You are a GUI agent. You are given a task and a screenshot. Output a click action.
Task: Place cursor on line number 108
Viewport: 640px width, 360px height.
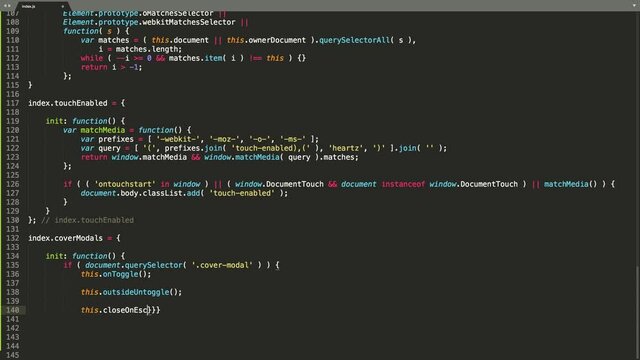[x=13, y=22]
